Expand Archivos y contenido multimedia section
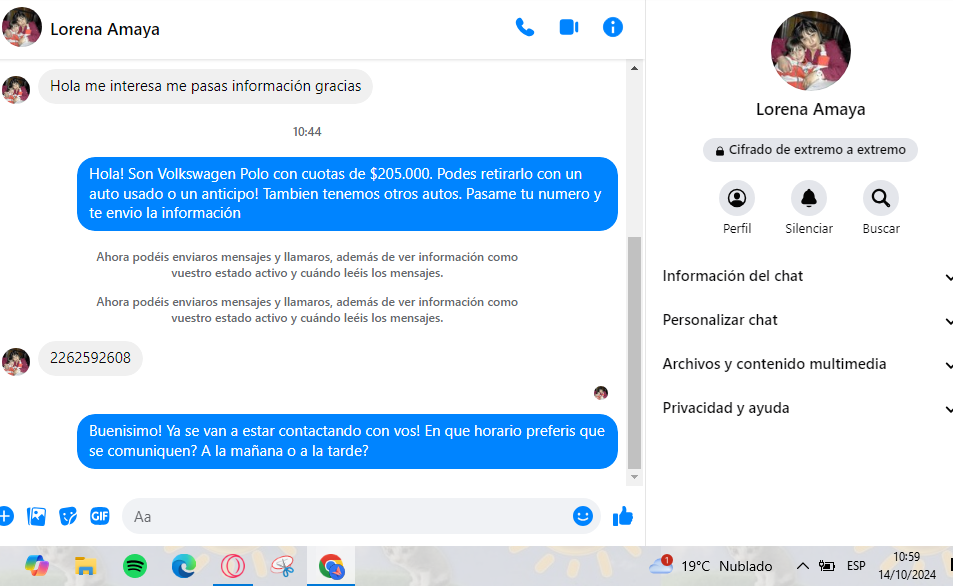Viewport: 953px width, 586px height. coord(805,364)
